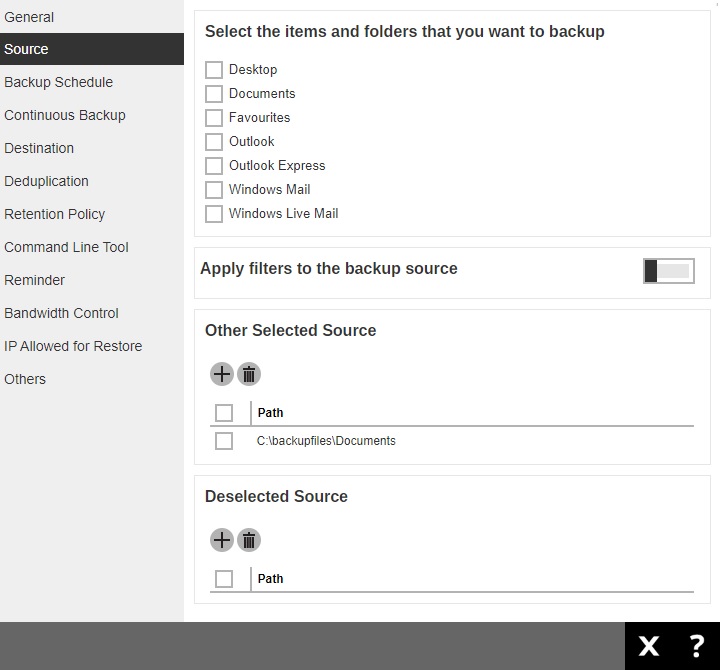
Task: Go to IP Allowed for Restore
Action: [92, 346]
